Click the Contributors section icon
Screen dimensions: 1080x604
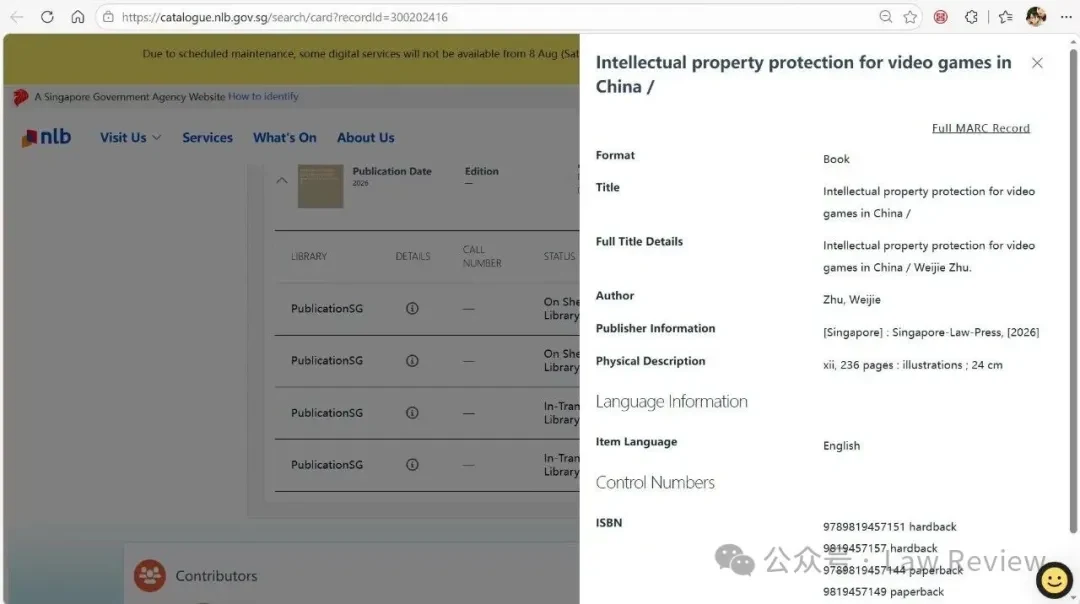click(x=149, y=576)
